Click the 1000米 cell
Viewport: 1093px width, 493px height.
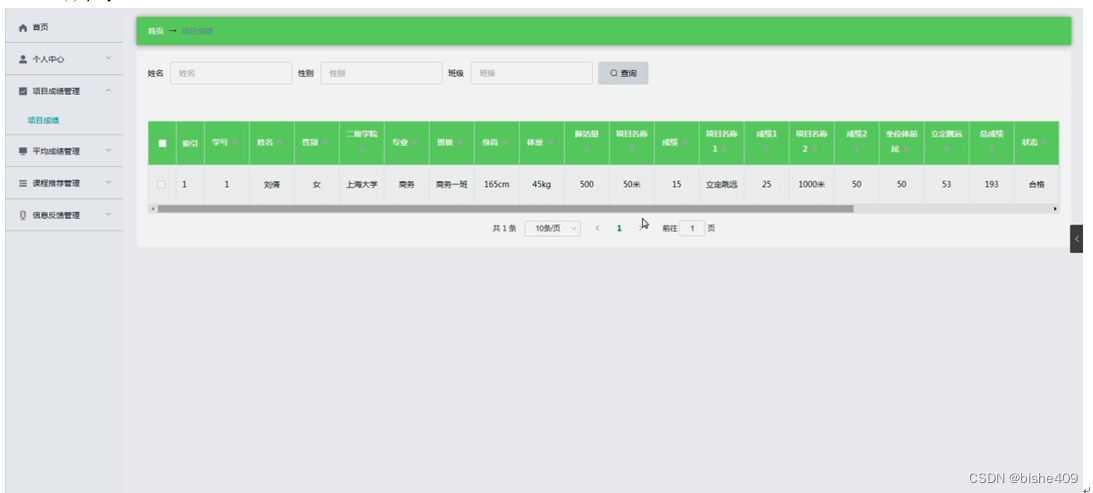(x=811, y=185)
